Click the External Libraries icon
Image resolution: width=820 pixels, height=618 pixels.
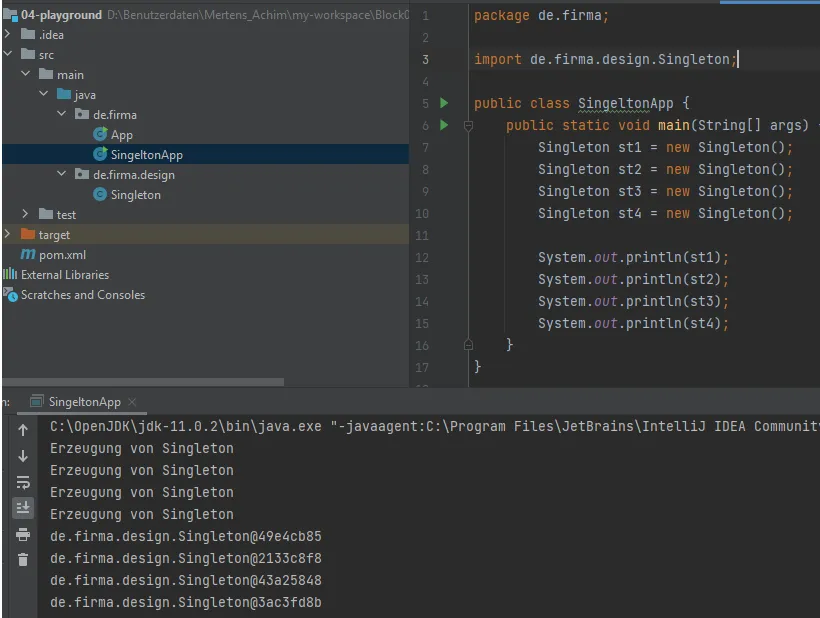[x=10, y=274]
